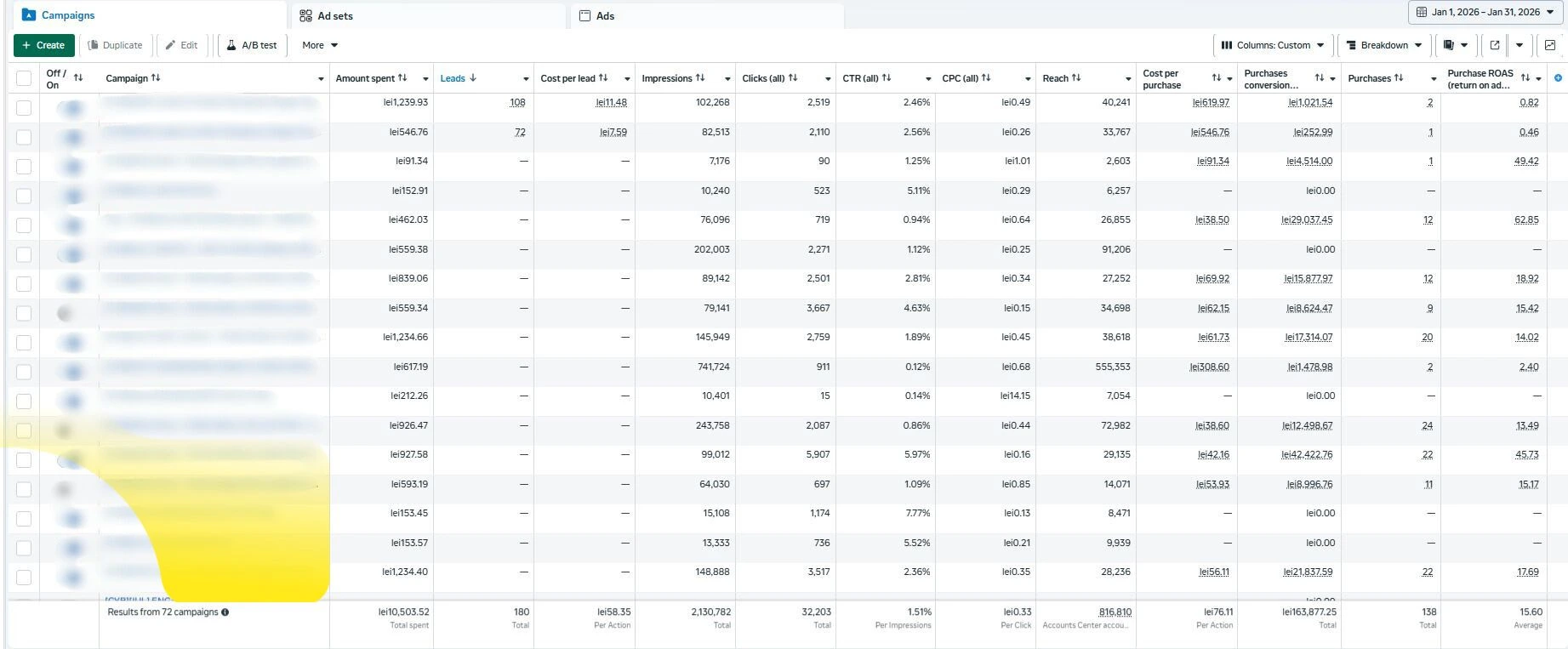Expand the Columns: Custom dropdown
The image size is (1568, 649).
click(x=1272, y=45)
